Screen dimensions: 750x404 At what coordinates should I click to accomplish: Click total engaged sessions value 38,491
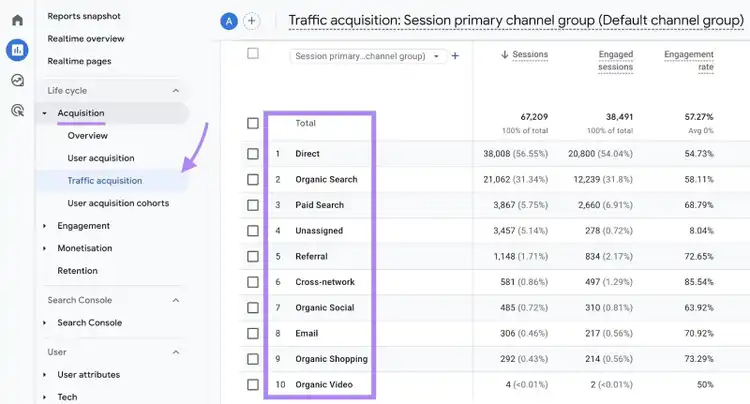point(619,117)
